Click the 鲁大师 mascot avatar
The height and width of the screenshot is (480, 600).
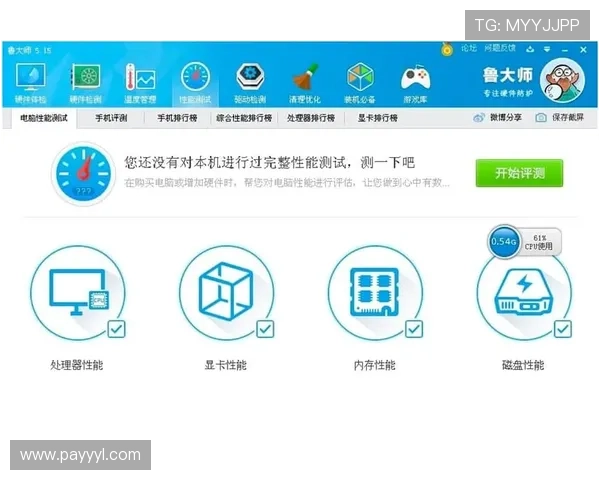(562, 80)
